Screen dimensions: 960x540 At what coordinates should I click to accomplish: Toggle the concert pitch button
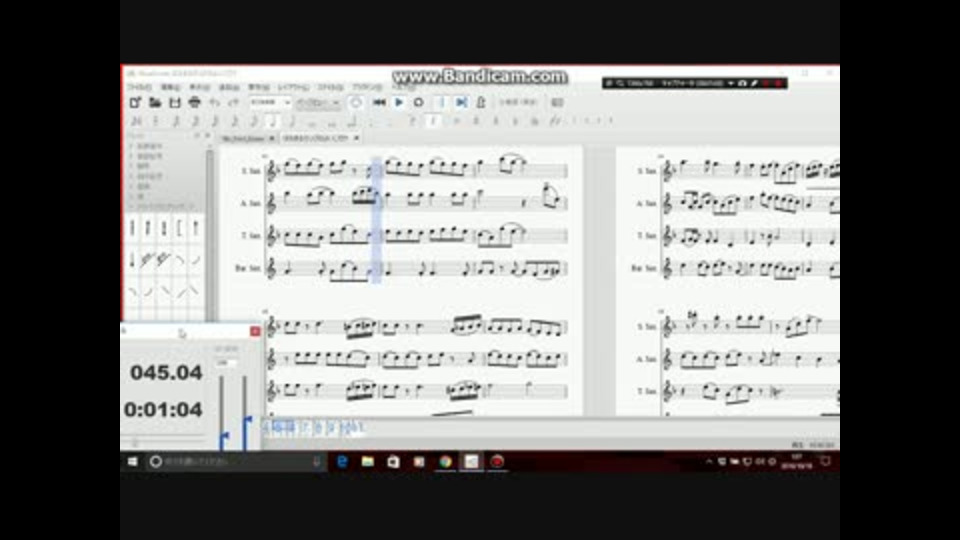[518, 102]
